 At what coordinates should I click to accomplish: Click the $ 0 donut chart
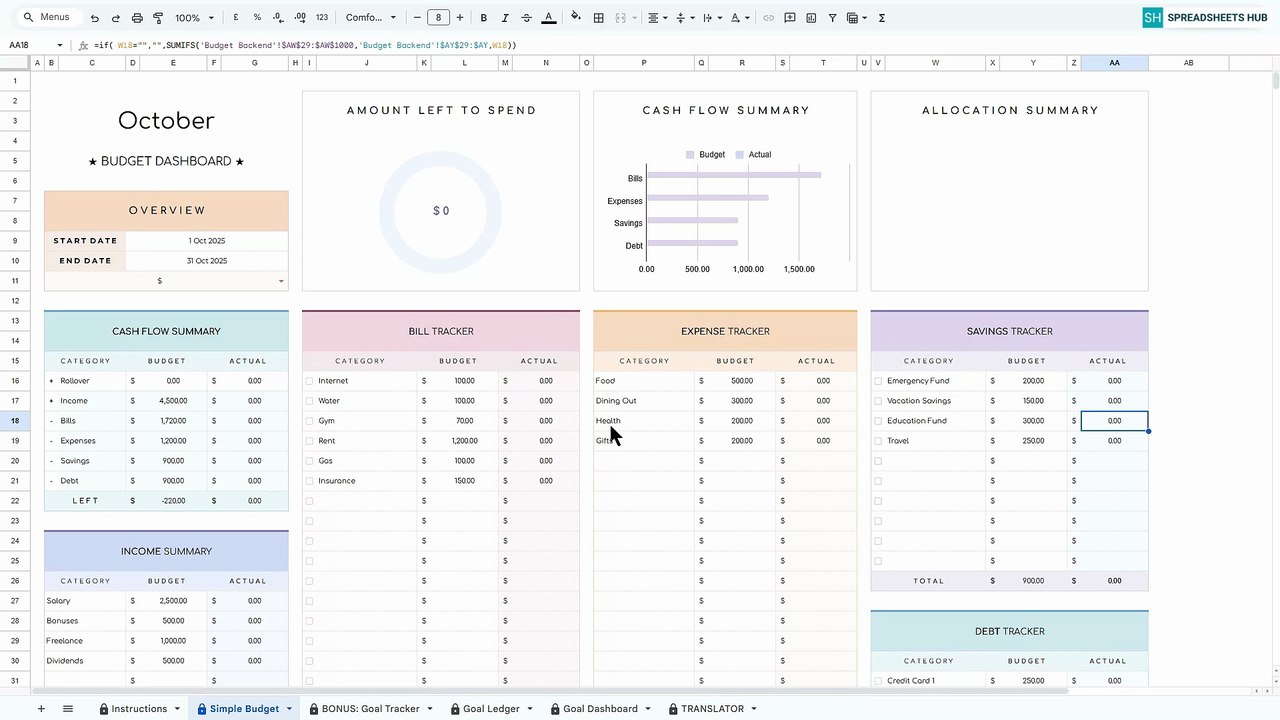[x=441, y=211]
